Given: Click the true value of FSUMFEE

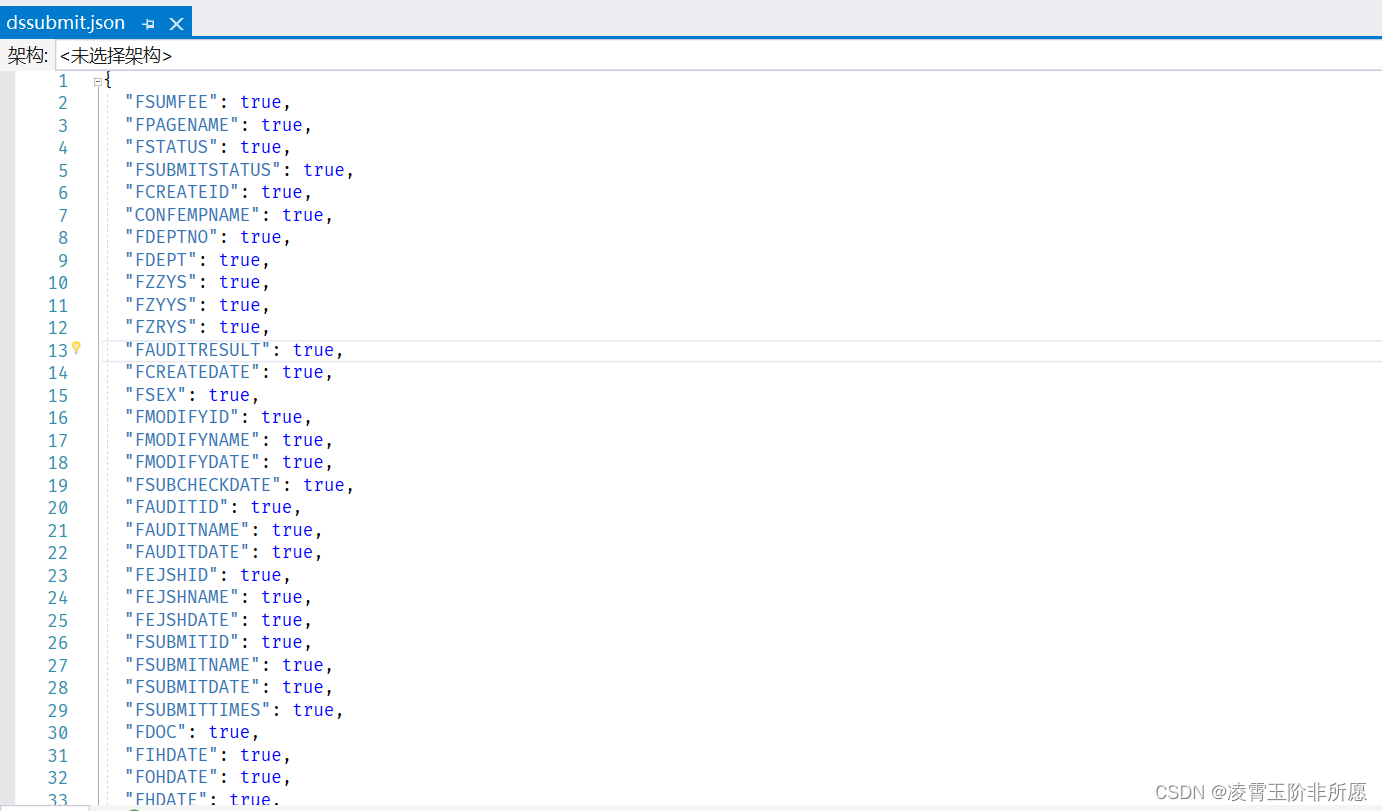Looking at the screenshot, I should (x=260, y=101).
